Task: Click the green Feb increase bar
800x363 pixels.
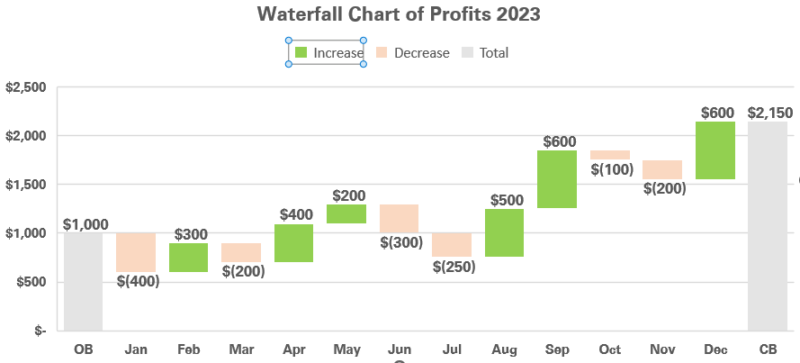Action: click(x=188, y=257)
